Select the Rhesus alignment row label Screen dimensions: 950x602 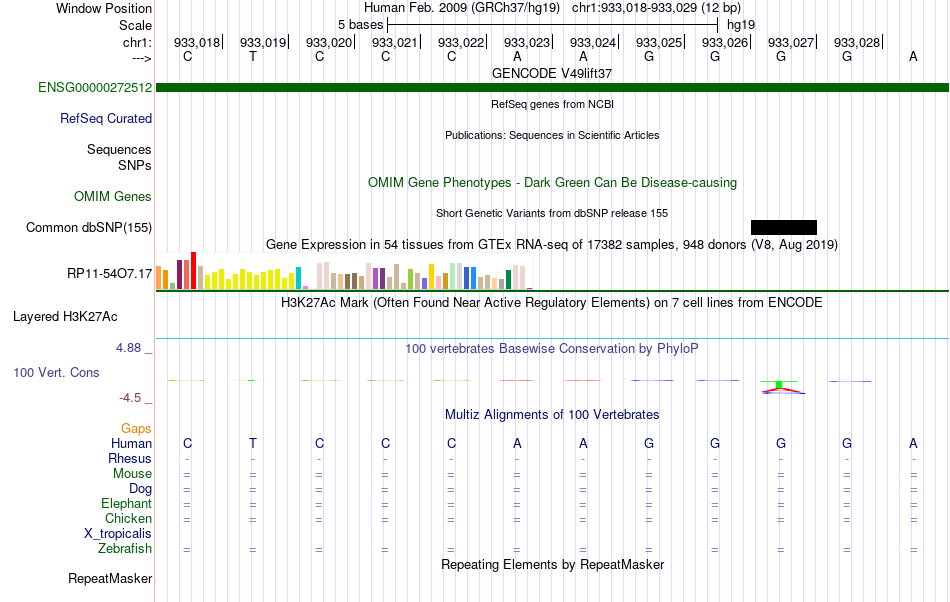coord(130,459)
